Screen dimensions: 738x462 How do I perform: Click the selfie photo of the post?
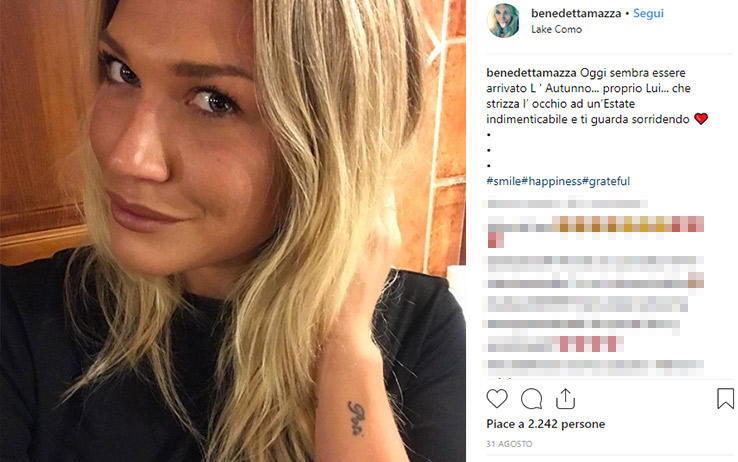pos(233,231)
